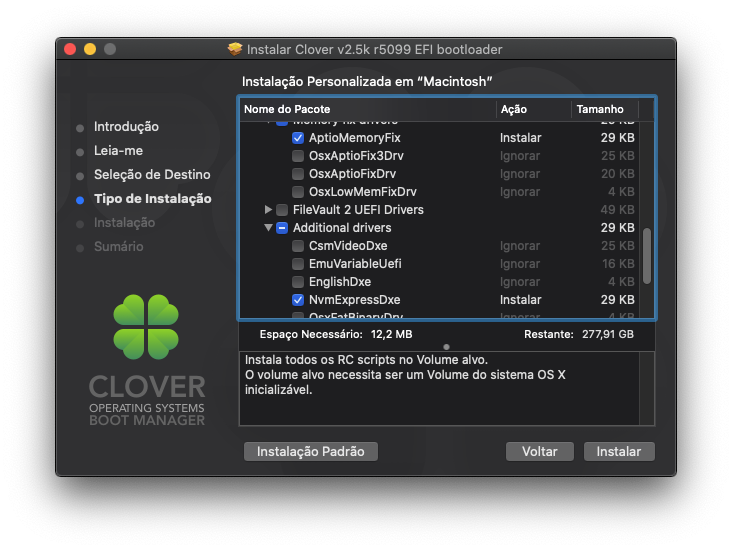Uncheck the AptioMemoryFix checkbox
The width and height of the screenshot is (732, 550).
point(298,138)
